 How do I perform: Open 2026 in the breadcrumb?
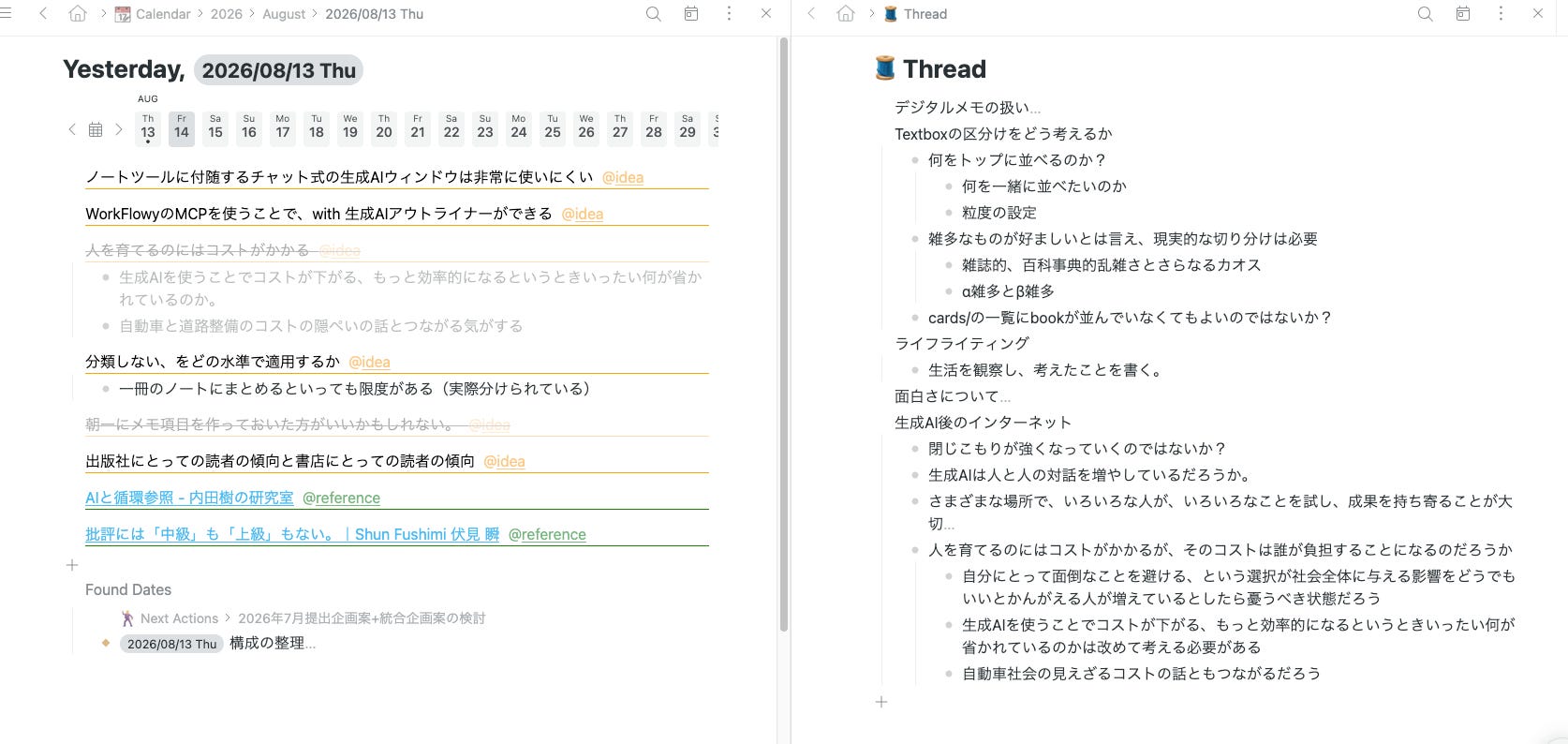(x=227, y=14)
